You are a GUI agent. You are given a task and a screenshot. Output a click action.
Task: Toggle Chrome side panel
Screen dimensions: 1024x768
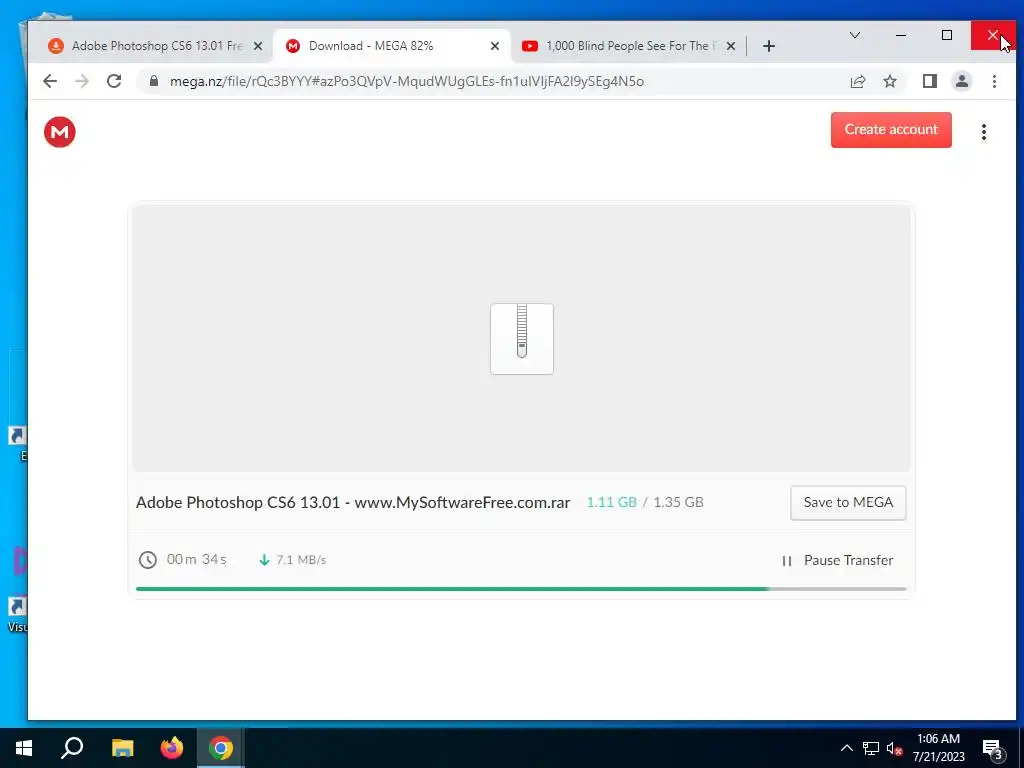click(929, 81)
